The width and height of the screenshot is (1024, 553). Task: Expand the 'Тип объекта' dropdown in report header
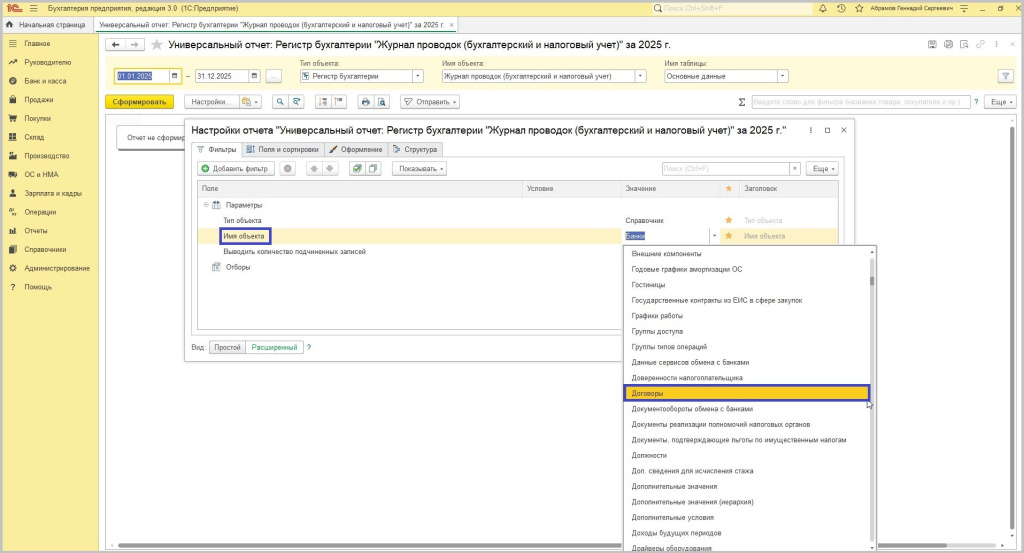click(x=417, y=76)
